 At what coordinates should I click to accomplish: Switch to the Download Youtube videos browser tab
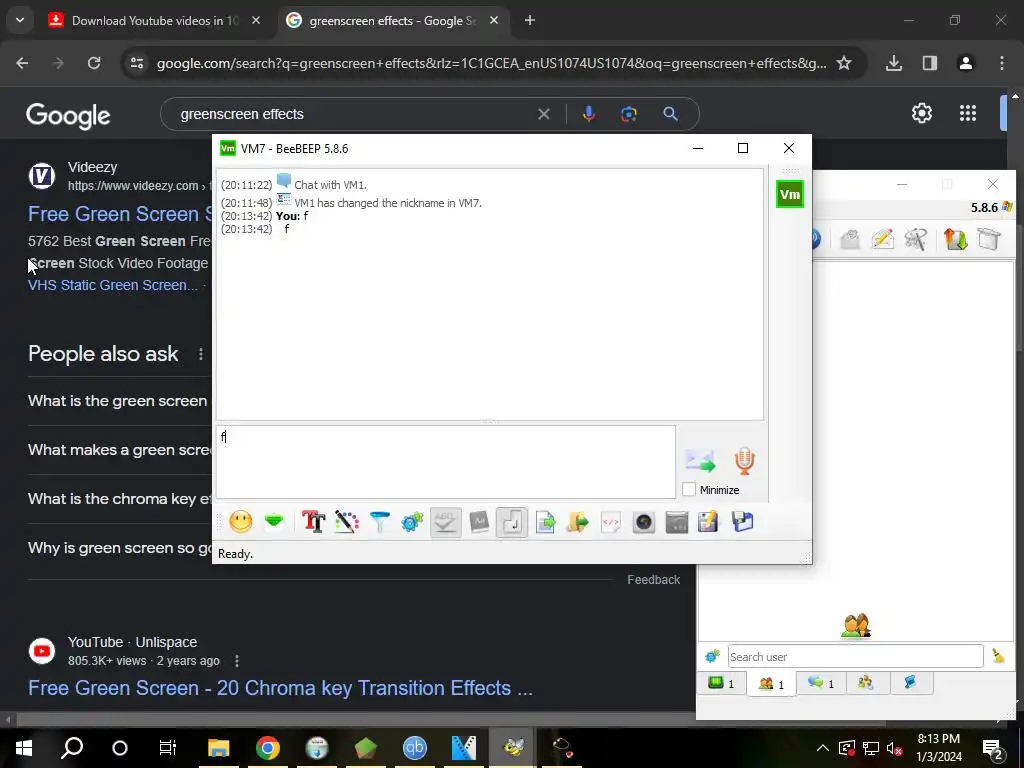(153, 21)
